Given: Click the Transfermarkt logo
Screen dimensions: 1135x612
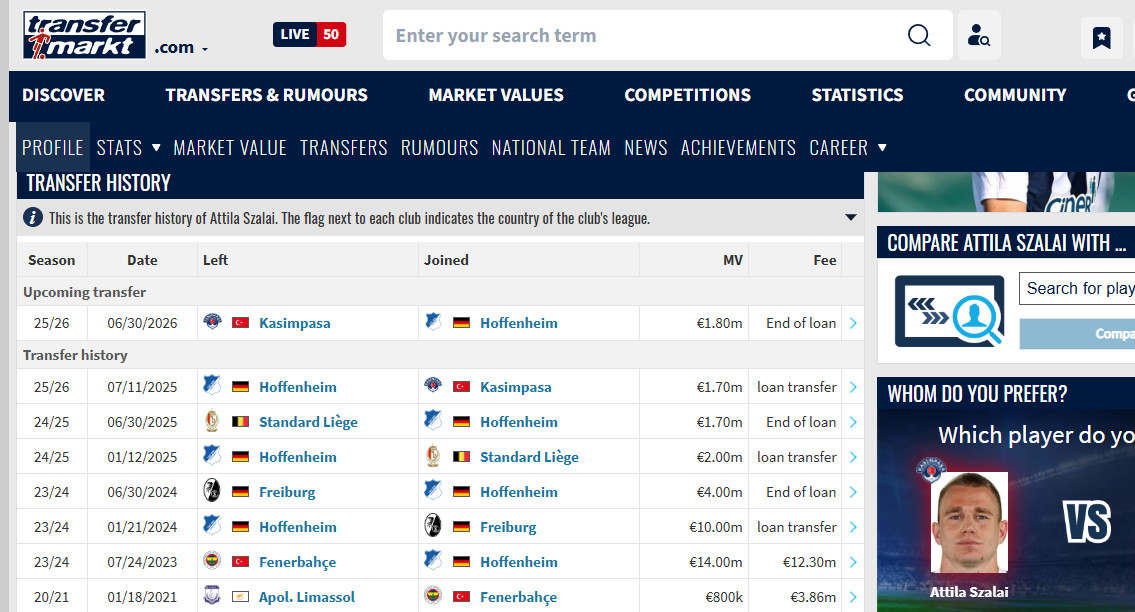Looking at the screenshot, I should tap(85, 36).
